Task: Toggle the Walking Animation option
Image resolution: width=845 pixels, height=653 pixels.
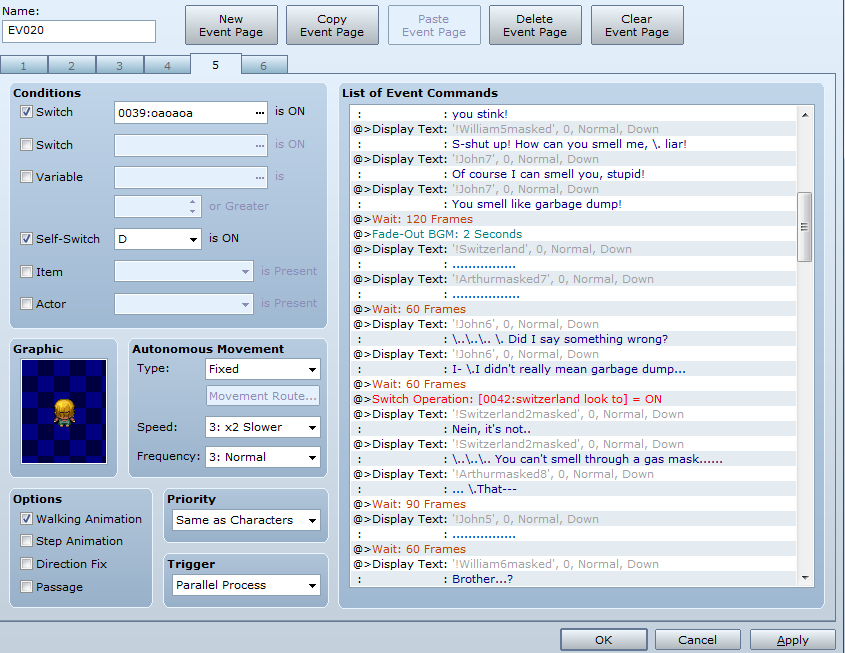Action: (27, 519)
